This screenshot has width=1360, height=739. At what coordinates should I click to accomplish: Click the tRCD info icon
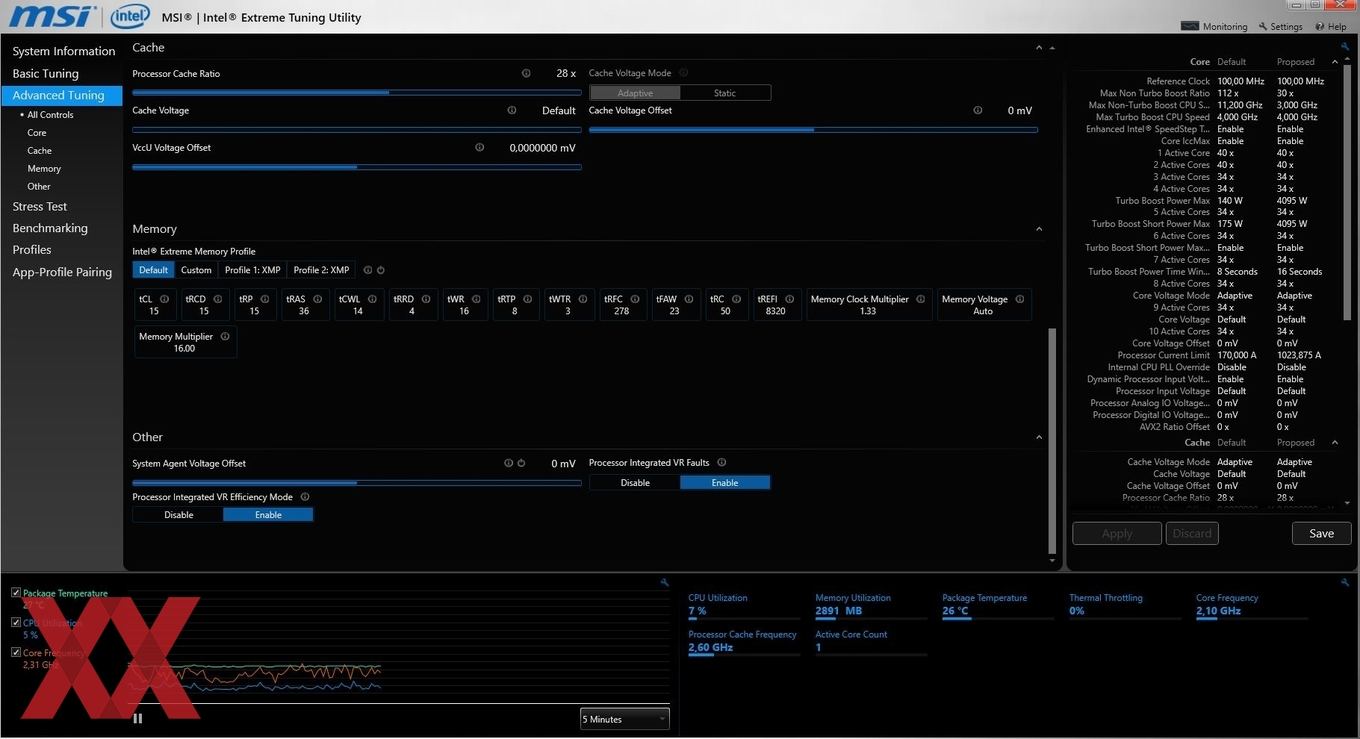point(219,299)
